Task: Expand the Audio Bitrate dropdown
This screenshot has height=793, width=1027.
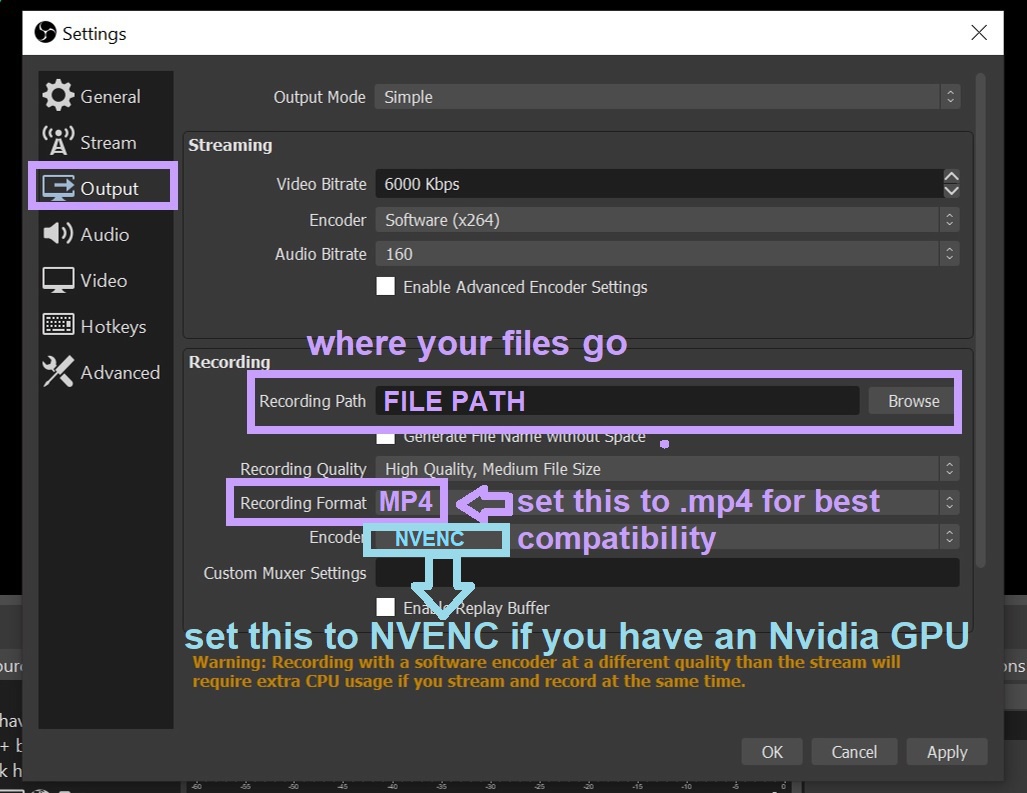Action: 666,254
